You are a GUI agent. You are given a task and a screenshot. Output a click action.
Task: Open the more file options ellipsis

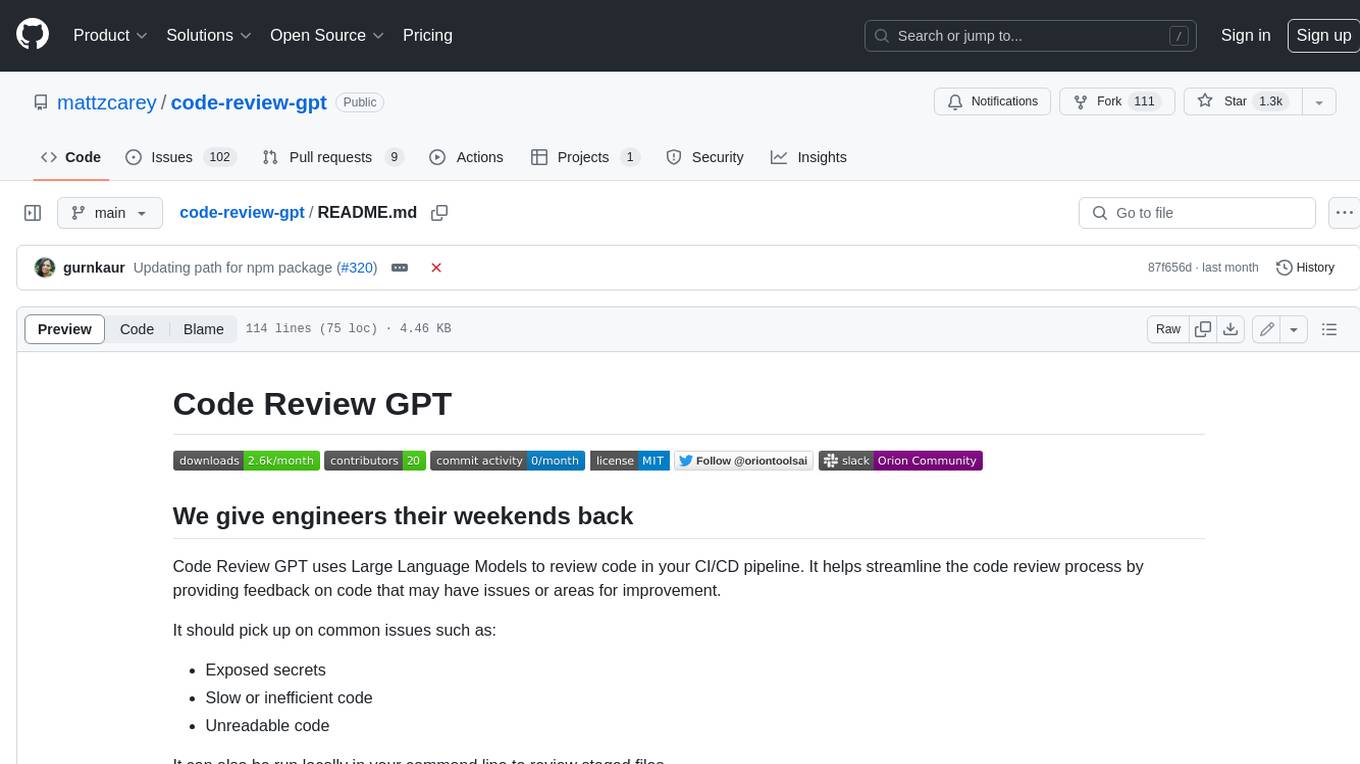(1344, 213)
